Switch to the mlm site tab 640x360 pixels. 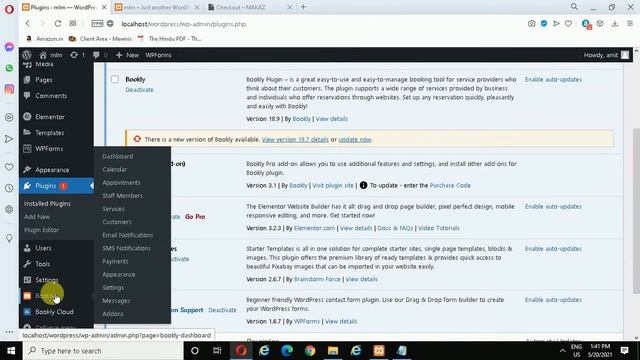coord(157,7)
